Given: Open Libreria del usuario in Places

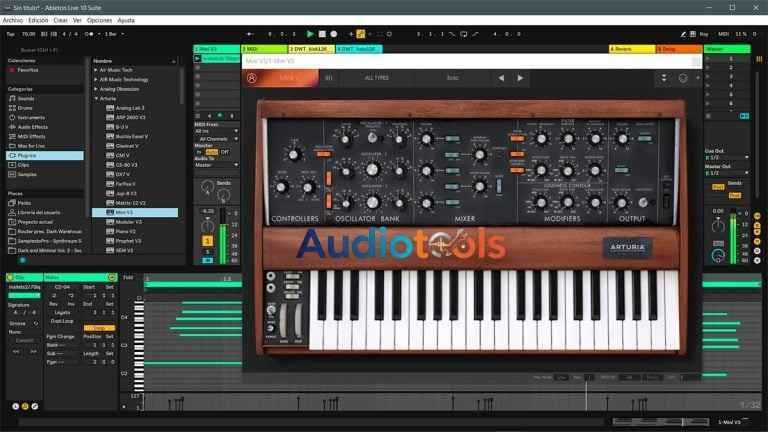Looking at the screenshot, I should (x=34, y=213).
